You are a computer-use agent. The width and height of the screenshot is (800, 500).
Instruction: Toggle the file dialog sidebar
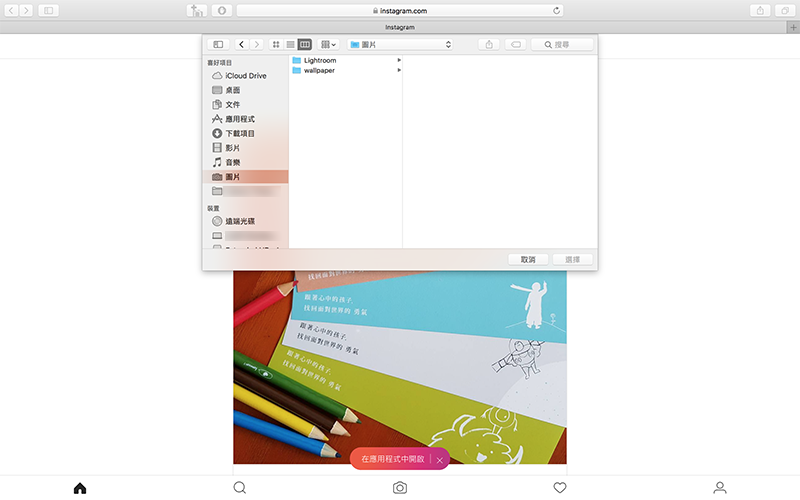pos(218,45)
